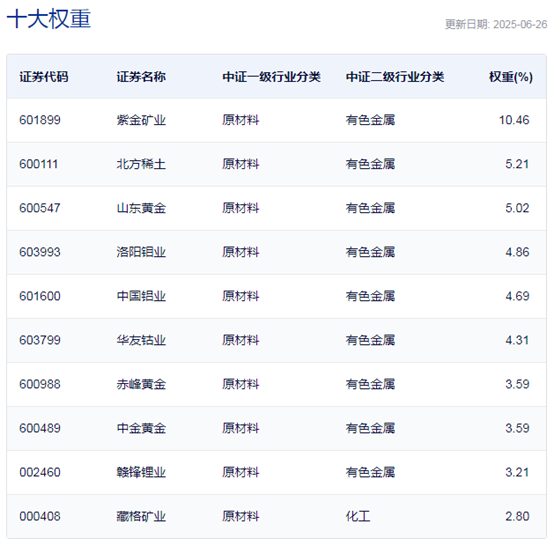Click the 中证二级行业分类 column header
This screenshot has width=554, height=546.
tap(395, 77)
